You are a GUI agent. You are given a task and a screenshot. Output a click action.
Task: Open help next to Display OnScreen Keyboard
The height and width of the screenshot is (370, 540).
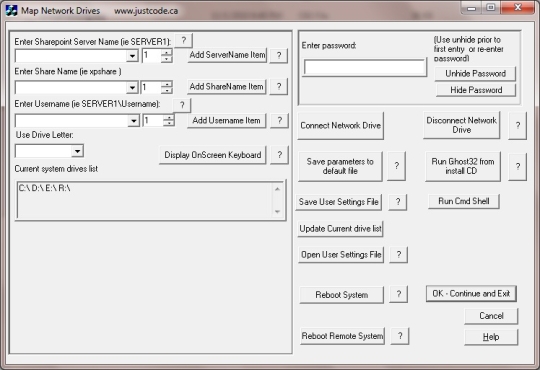click(279, 155)
